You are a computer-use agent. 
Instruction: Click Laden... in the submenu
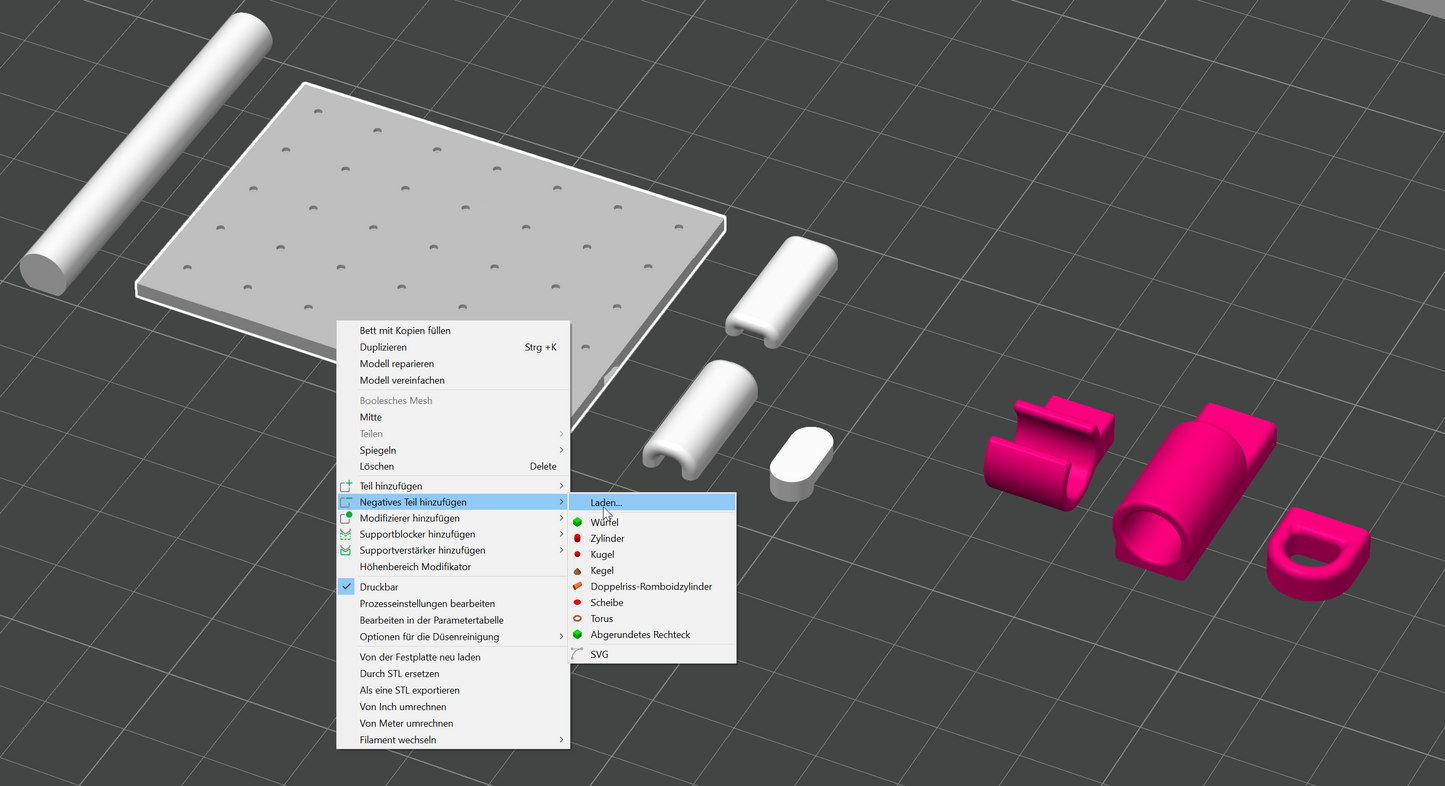[x=606, y=502]
